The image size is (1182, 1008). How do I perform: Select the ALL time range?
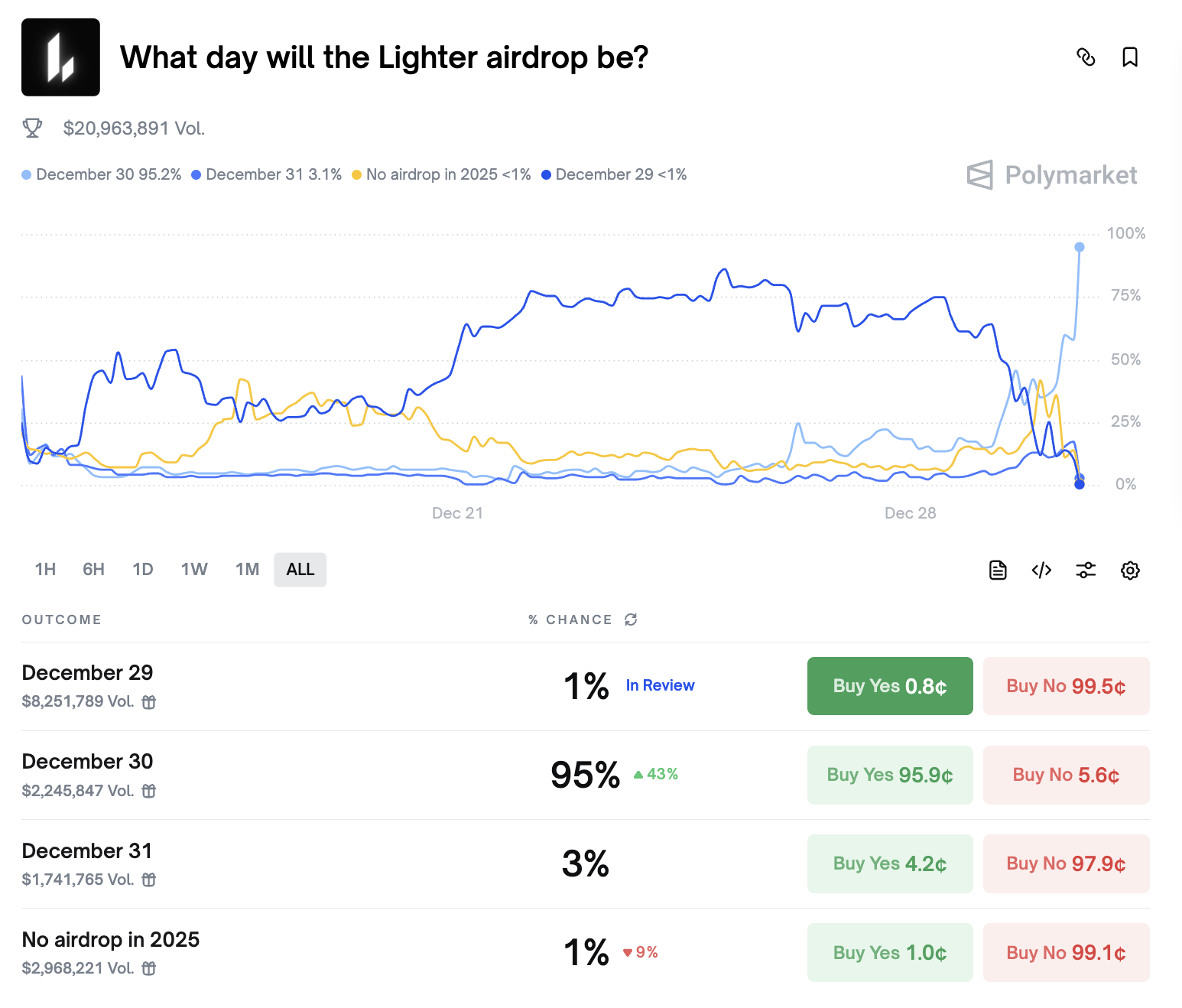[300, 570]
